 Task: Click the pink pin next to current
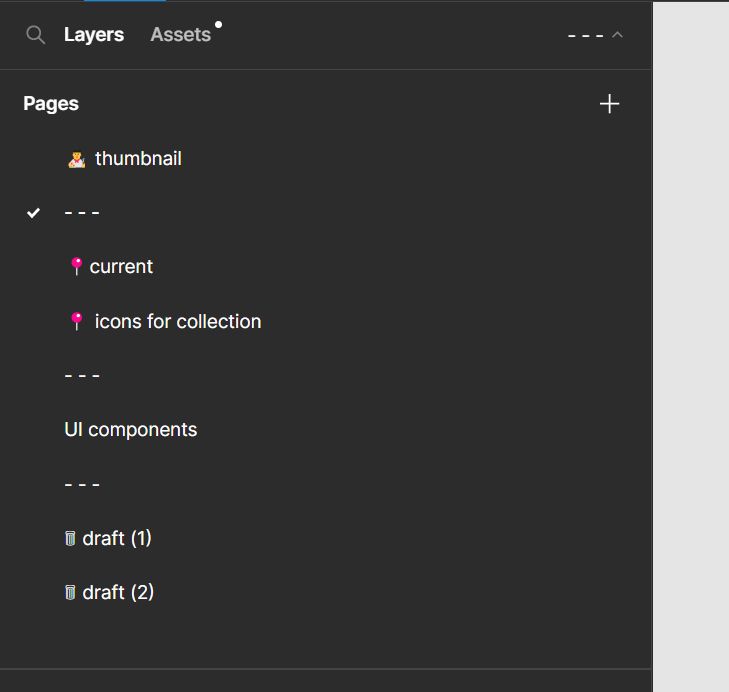77,266
